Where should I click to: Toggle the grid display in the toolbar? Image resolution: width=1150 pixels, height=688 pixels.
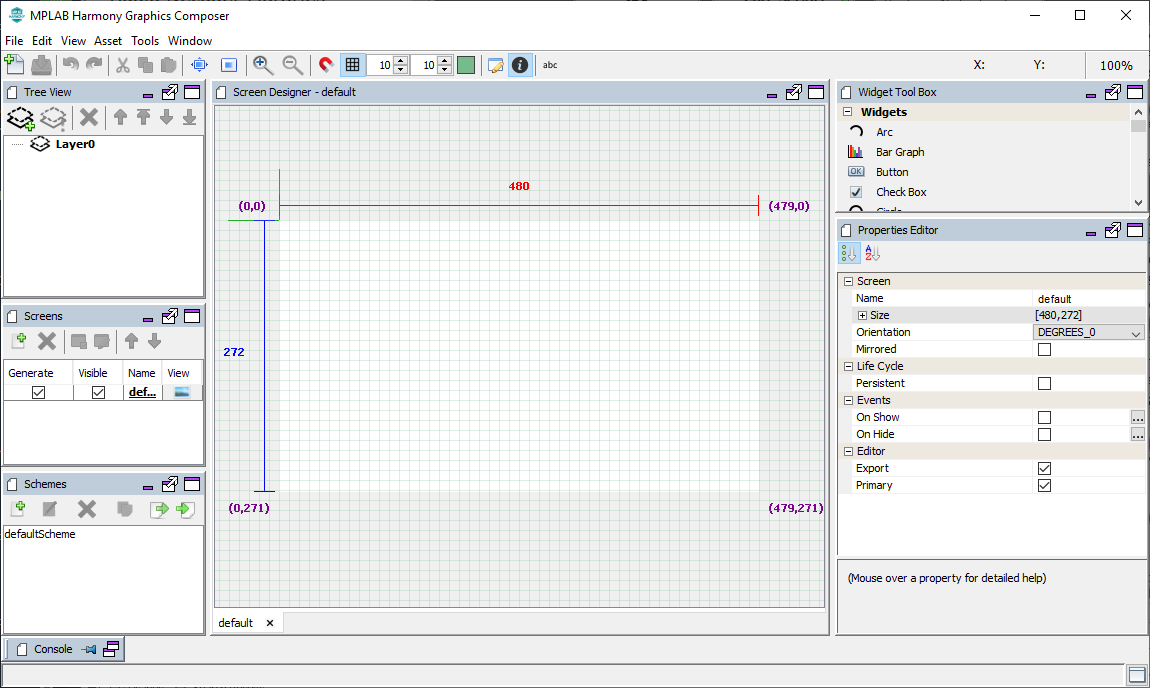click(x=352, y=65)
